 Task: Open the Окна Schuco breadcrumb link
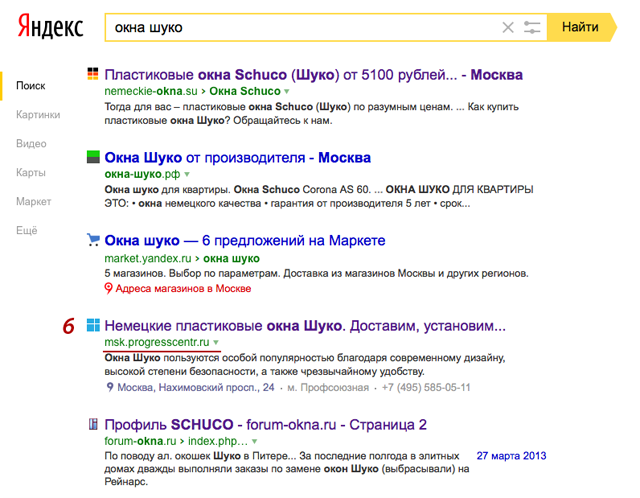[x=245, y=91]
